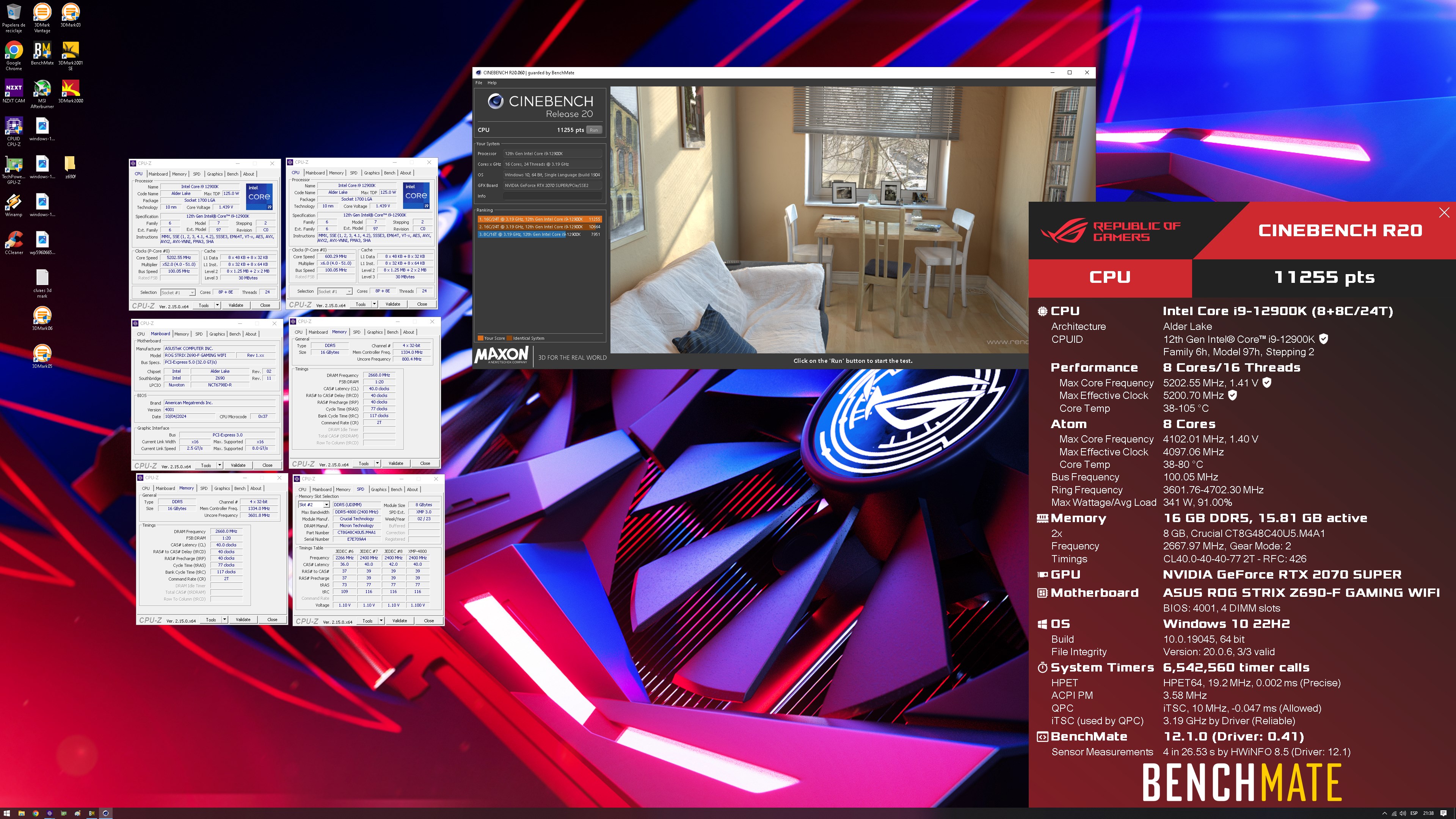Select the 3DMark06 desktop icon
This screenshot has width=1456, height=819.
[42, 319]
